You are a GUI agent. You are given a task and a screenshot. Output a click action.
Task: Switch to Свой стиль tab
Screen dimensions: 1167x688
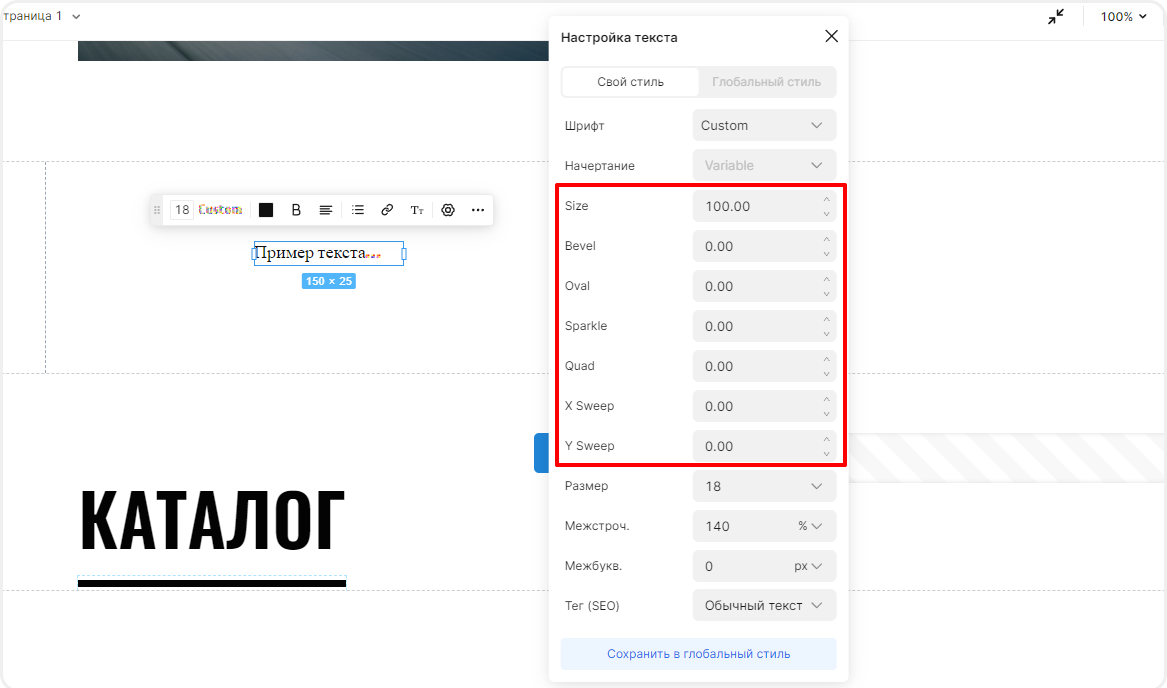[630, 82]
